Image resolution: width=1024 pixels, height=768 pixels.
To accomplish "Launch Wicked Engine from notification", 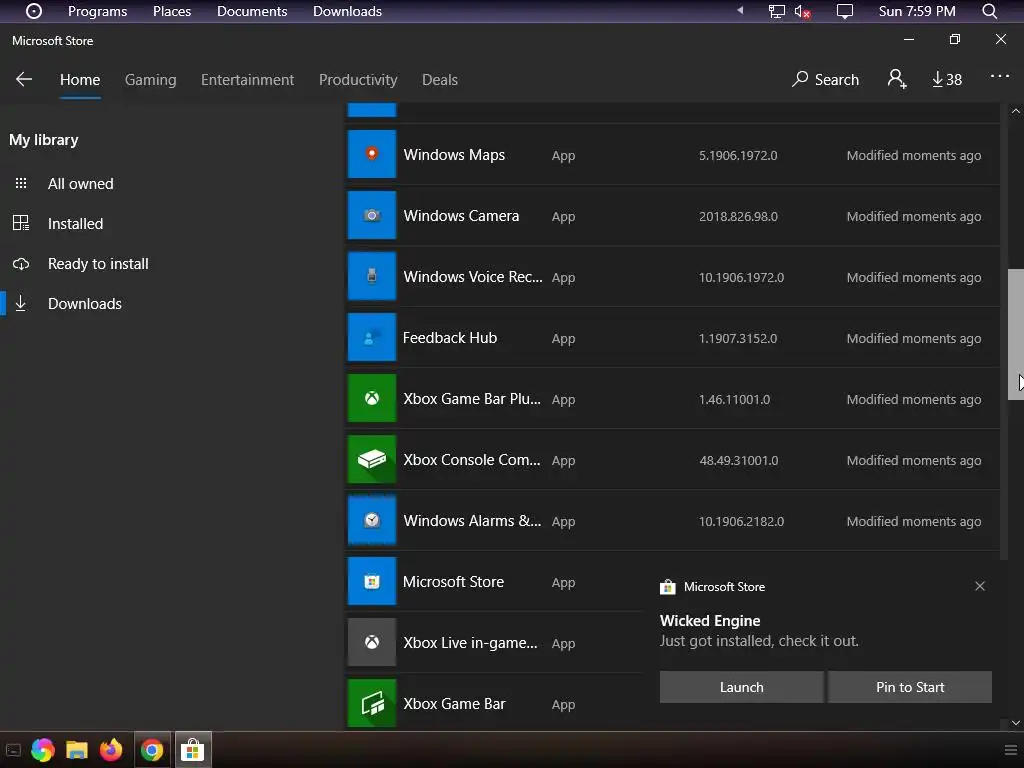I will click(741, 687).
